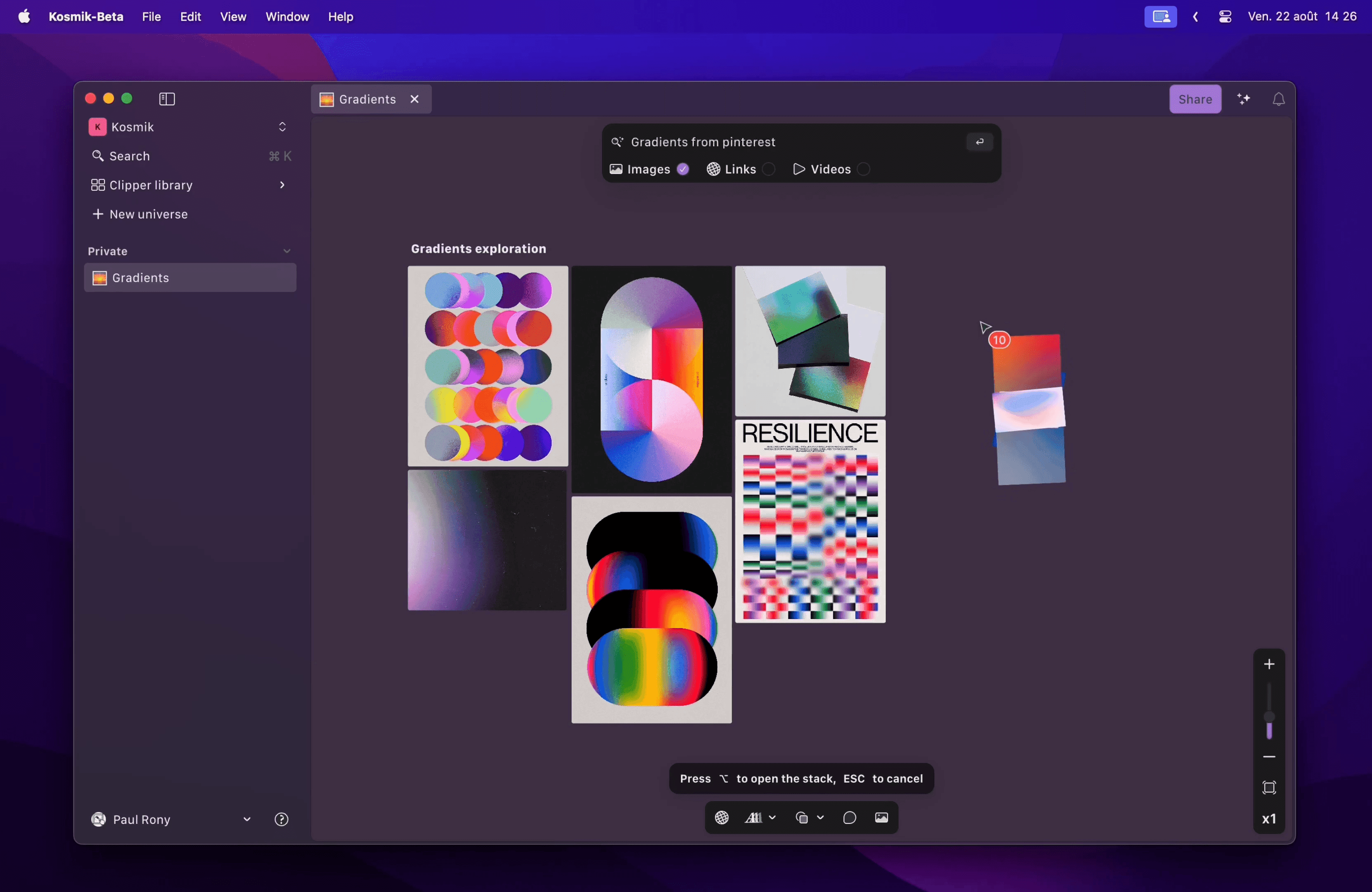Click the date and time in menu bar
Image resolution: width=1372 pixels, height=892 pixels.
[1302, 17]
